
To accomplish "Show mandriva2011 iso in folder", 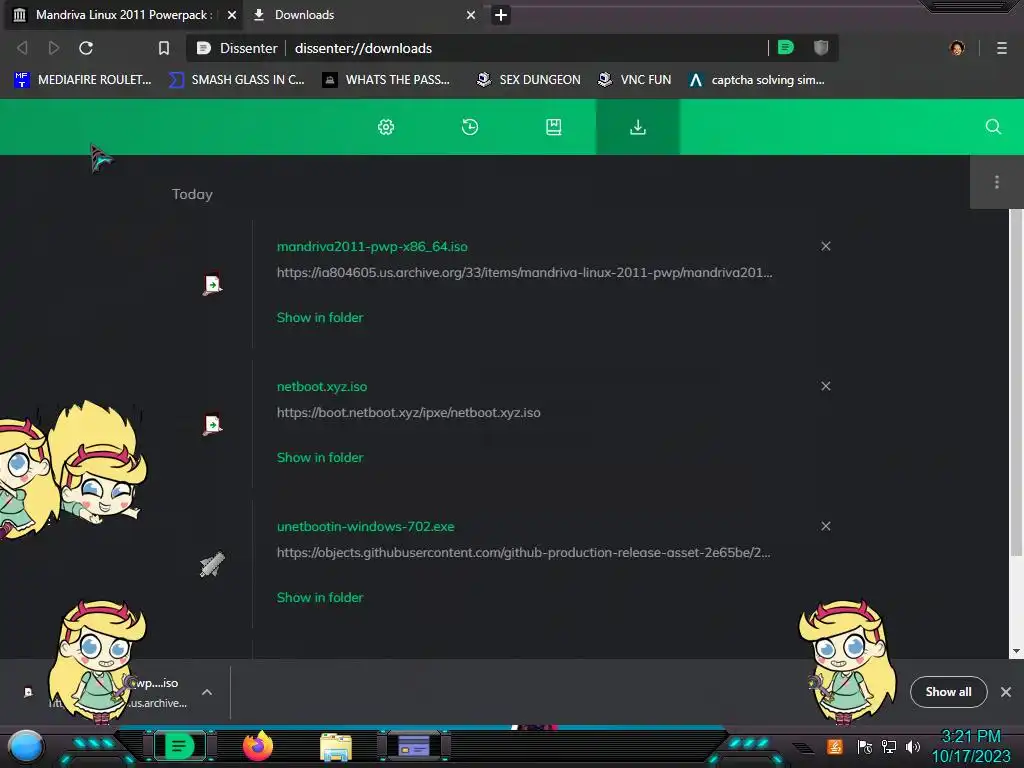I will 320,317.
